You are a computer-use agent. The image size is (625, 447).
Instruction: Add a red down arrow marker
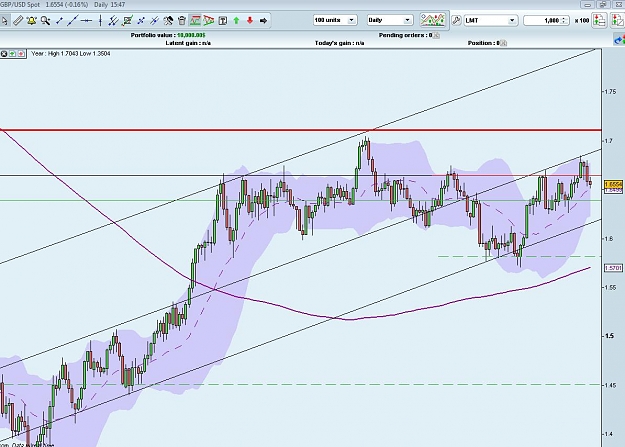click(250, 20)
